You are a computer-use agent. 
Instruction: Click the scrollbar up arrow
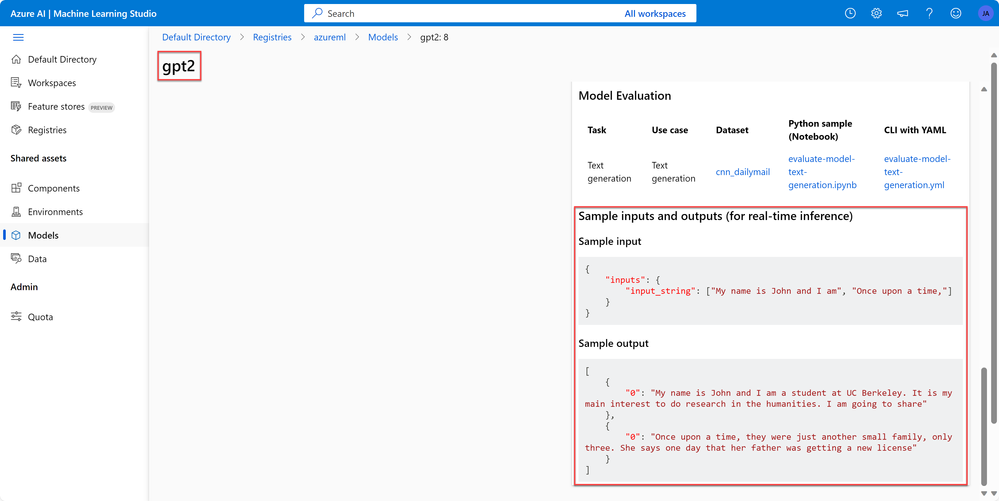(x=993, y=57)
